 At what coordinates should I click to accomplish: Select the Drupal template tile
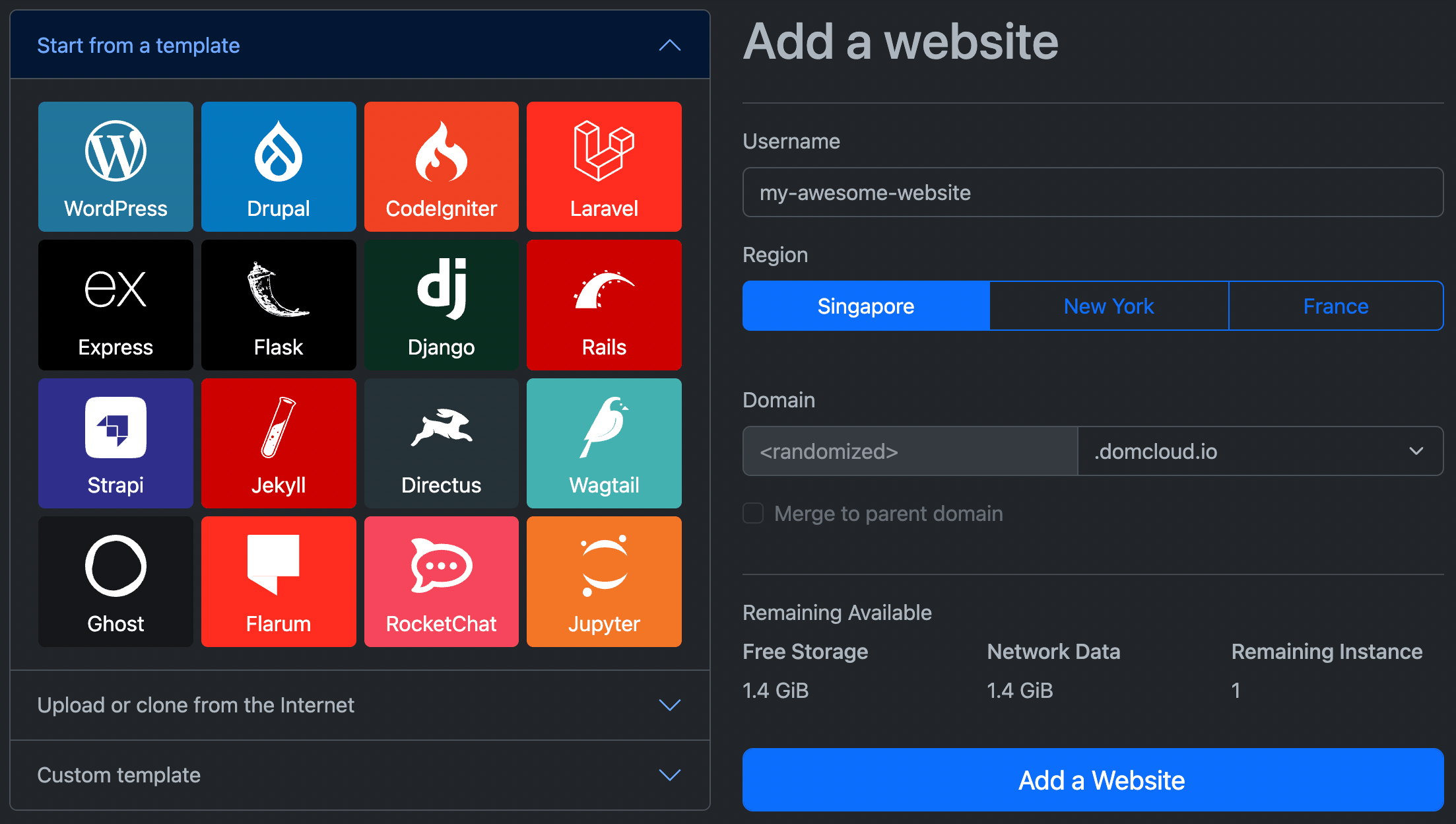(279, 166)
